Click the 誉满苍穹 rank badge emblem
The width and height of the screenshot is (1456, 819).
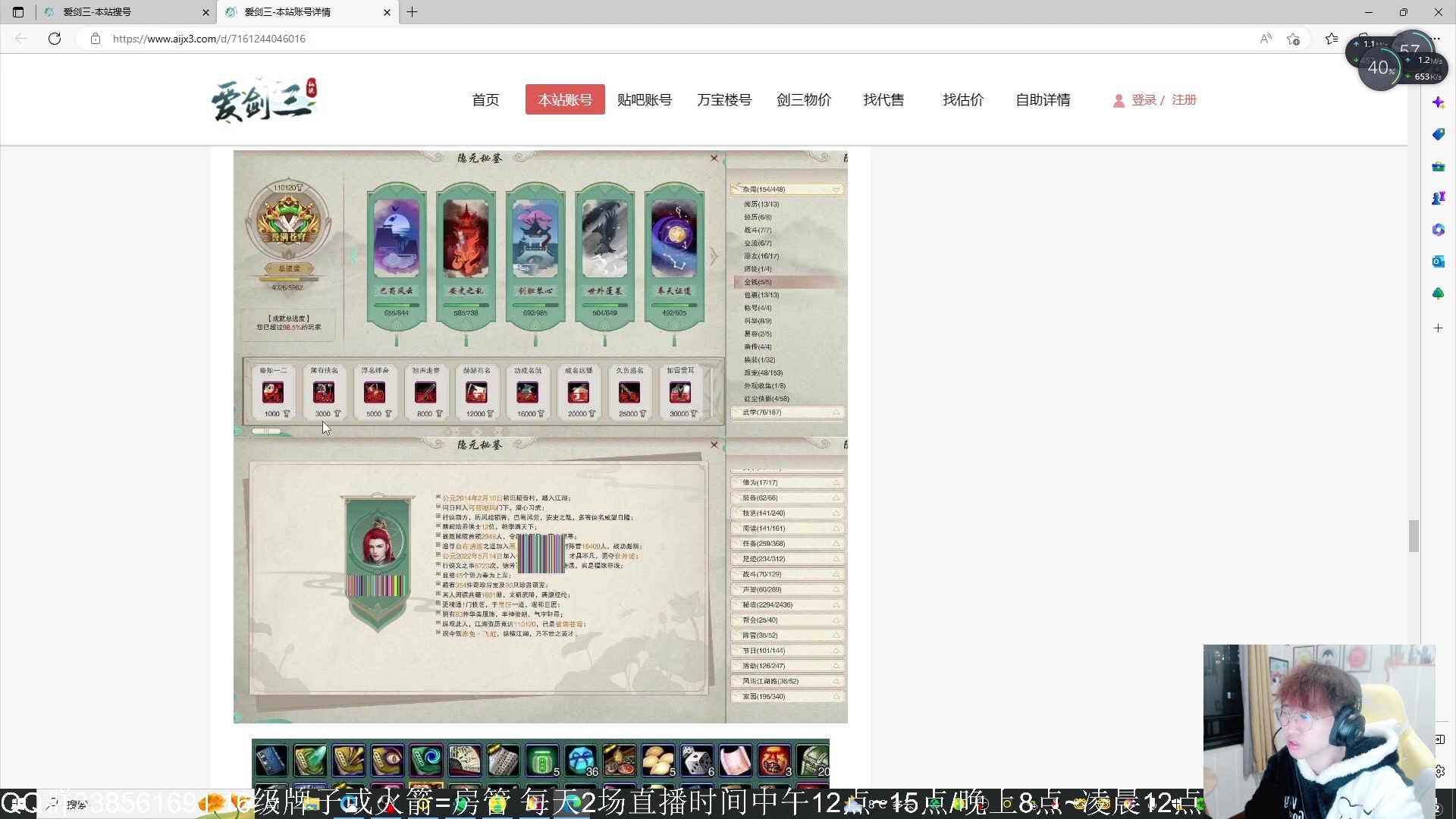pyautogui.click(x=288, y=221)
